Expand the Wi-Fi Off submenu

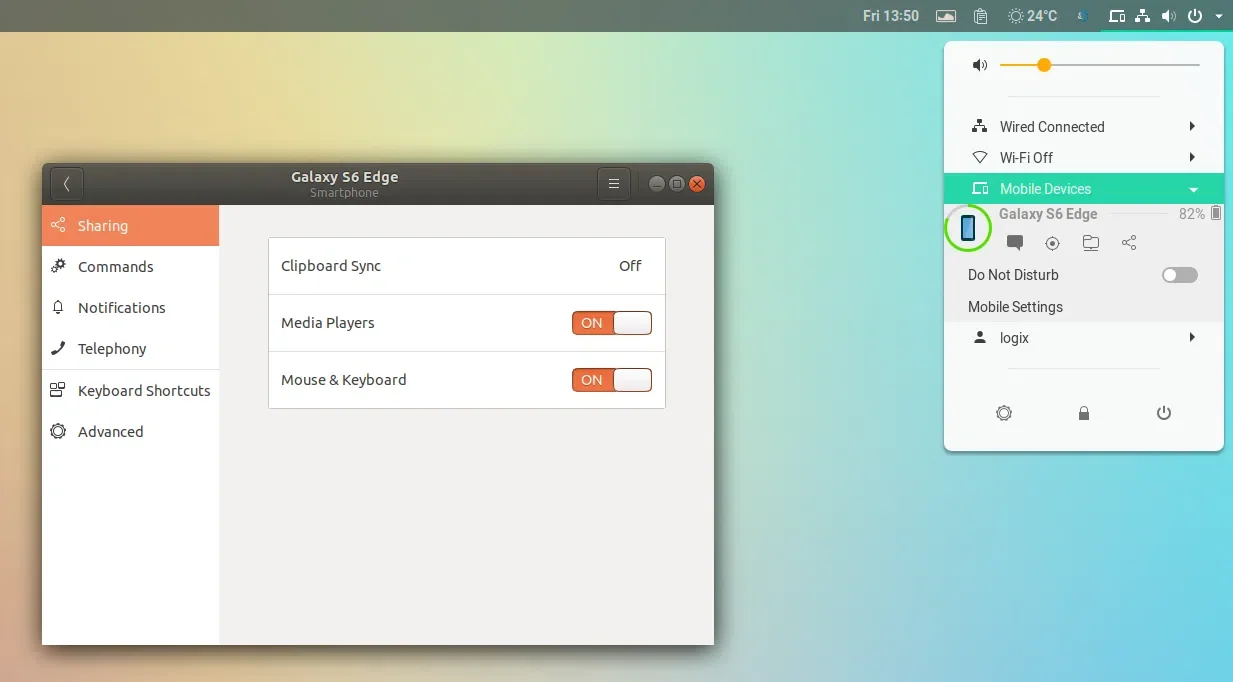coord(1084,158)
